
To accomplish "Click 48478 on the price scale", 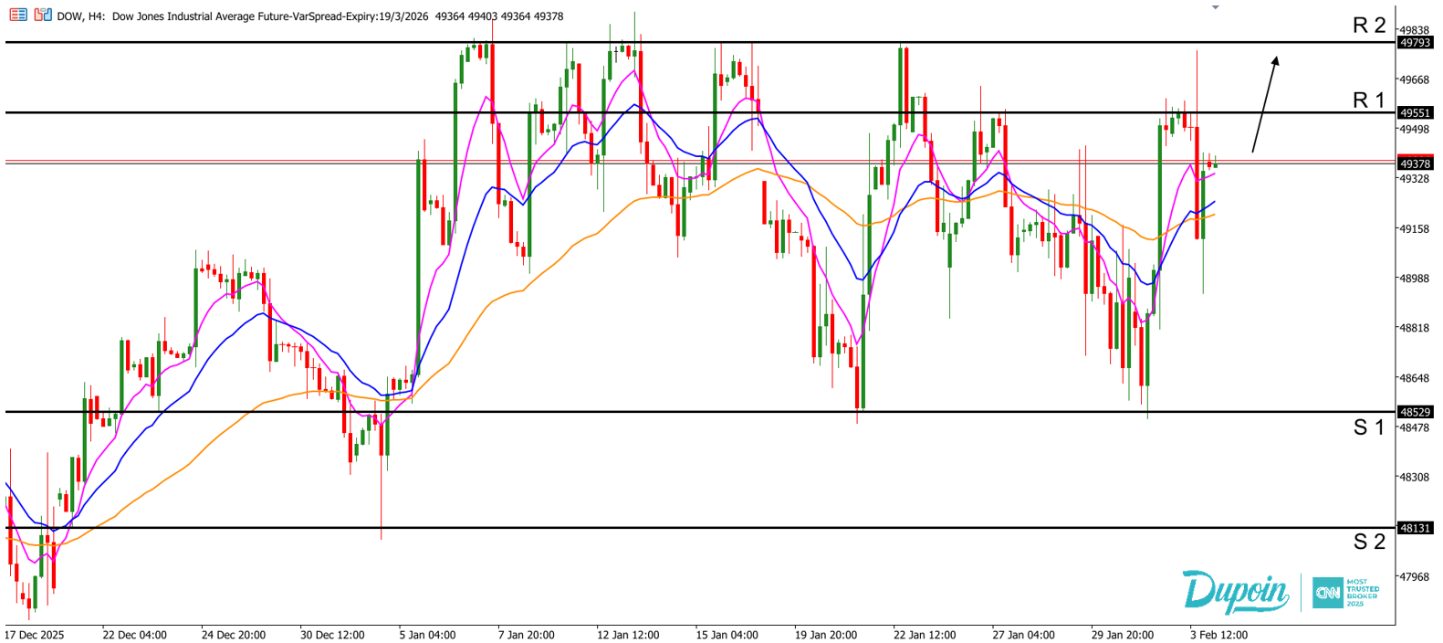I will pos(1417,427).
